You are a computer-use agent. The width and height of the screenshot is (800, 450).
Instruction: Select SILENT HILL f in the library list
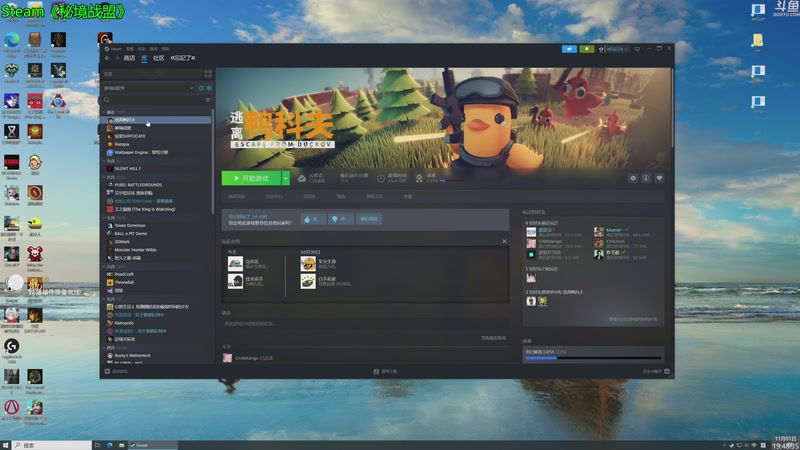[156, 168]
